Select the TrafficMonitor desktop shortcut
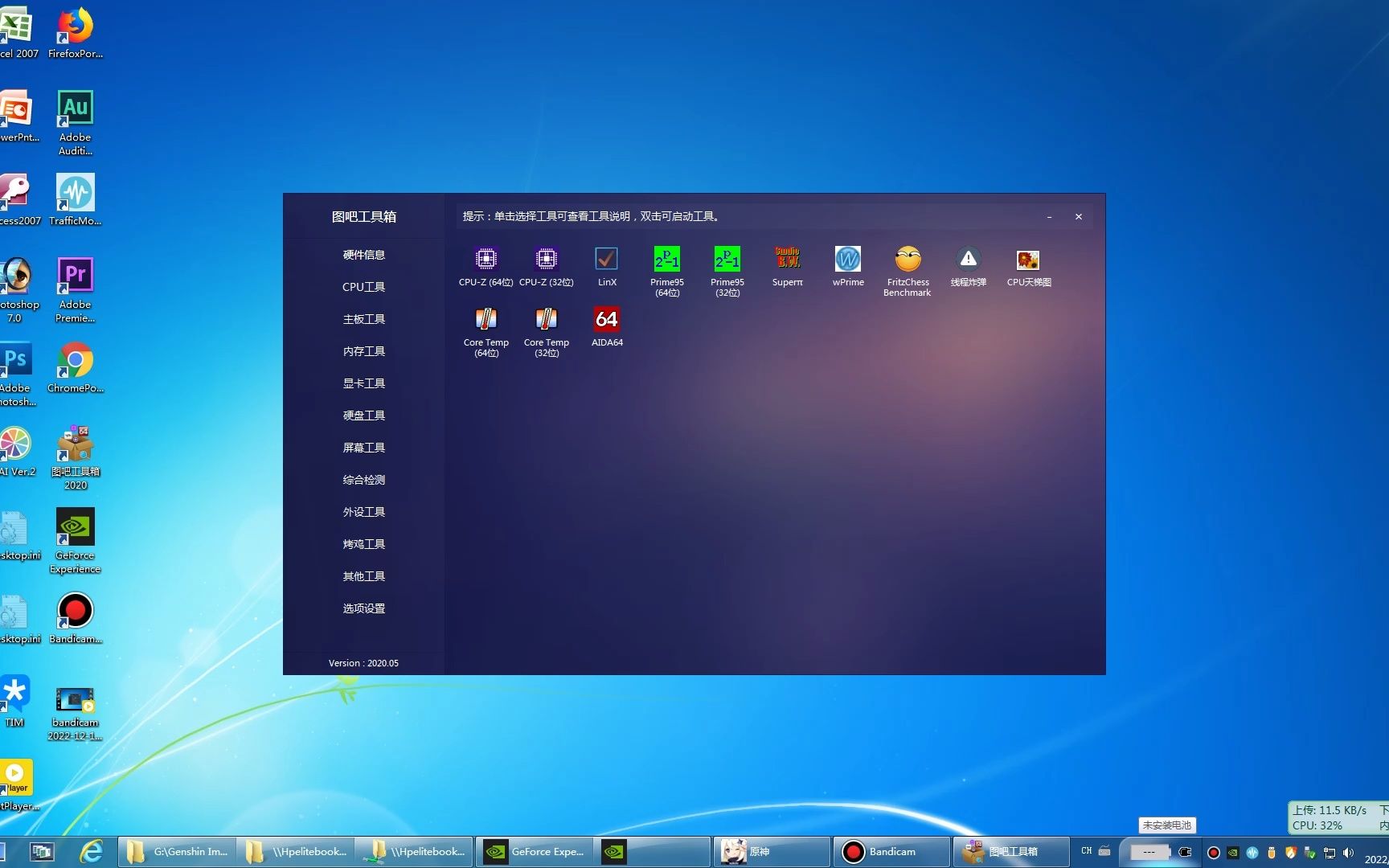1389x868 pixels. point(75,199)
